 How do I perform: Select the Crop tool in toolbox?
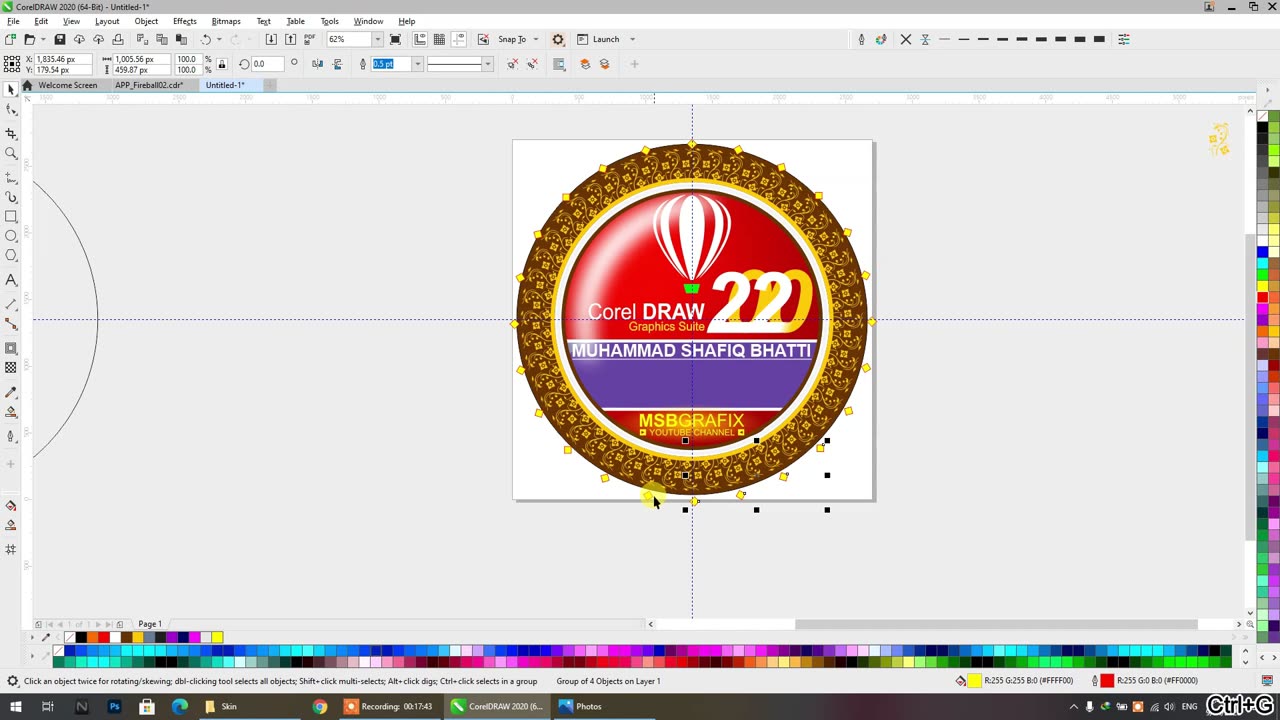[11, 133]
